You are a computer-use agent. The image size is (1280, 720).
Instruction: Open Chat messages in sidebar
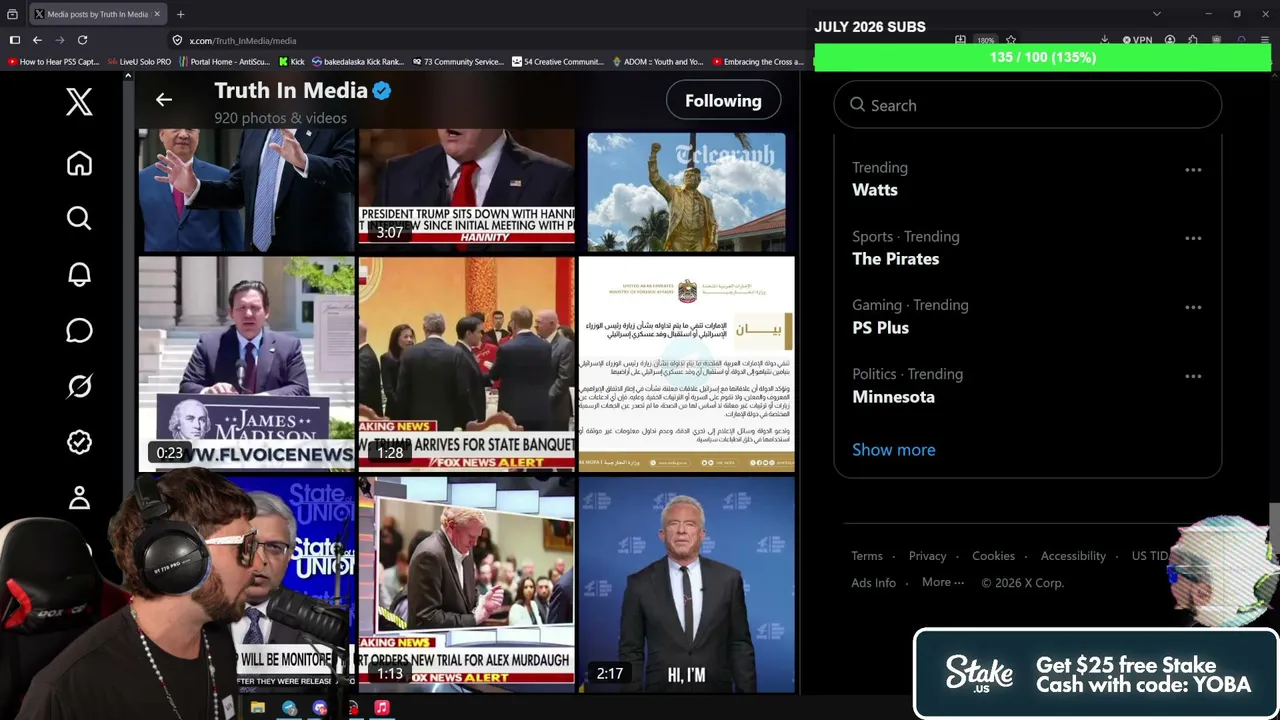click(79, 331)
